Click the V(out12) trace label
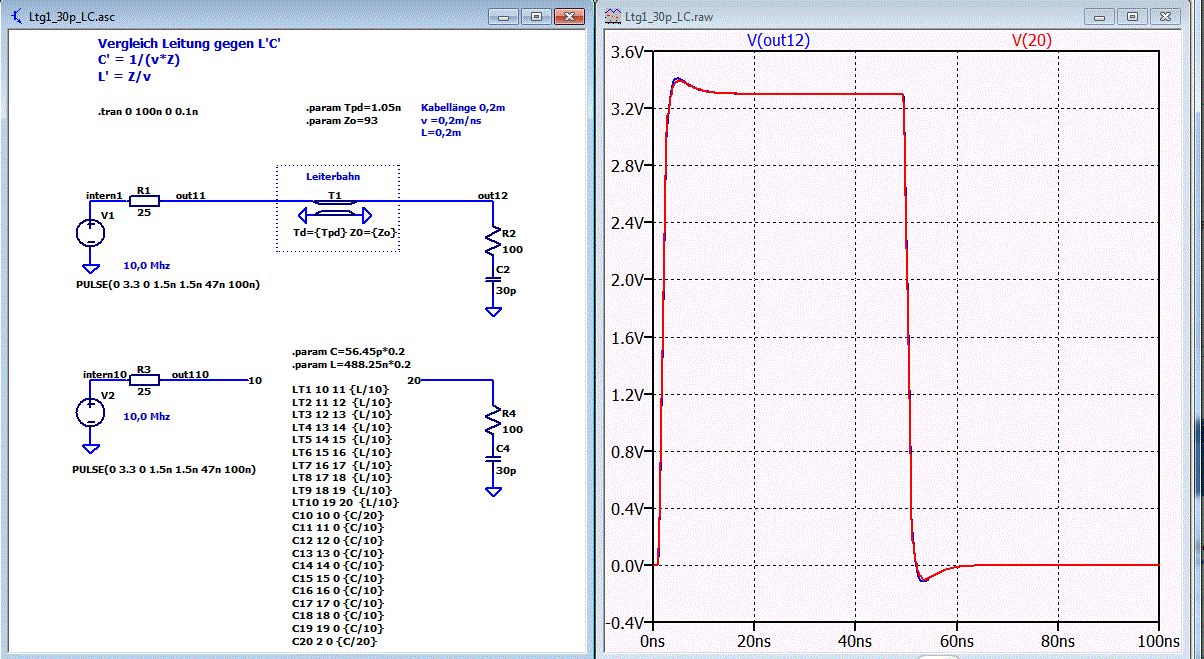The height and width of the screenshot is (659, 1204). click(x=778, y=40)
